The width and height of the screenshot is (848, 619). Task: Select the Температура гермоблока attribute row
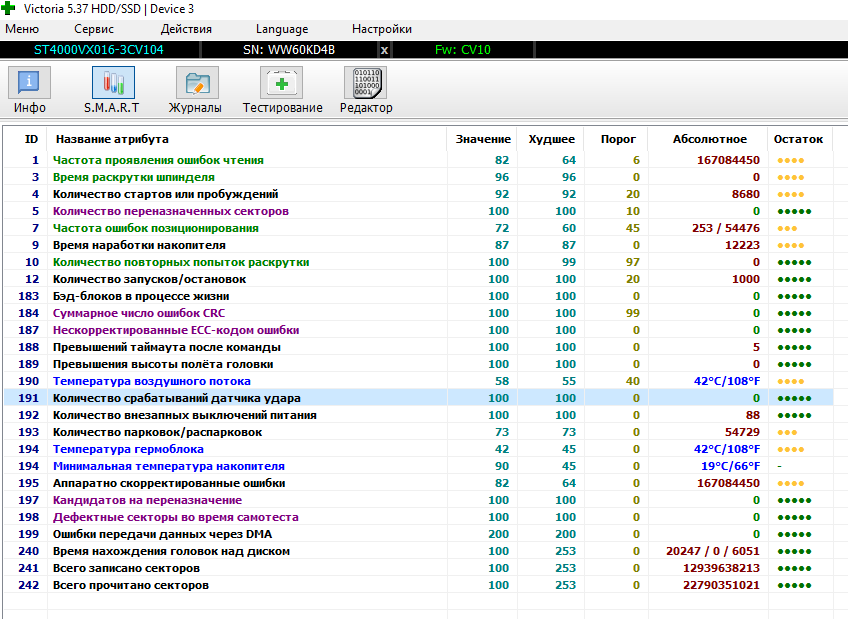(127, 449)
